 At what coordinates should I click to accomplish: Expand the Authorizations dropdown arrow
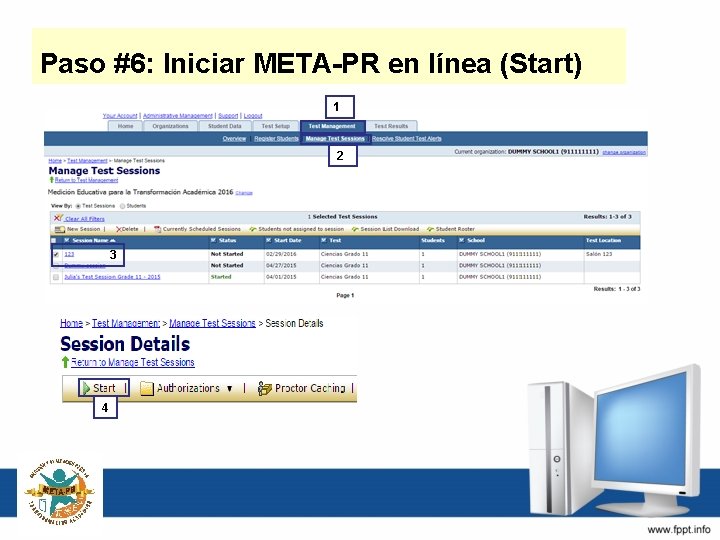point(230,388)
